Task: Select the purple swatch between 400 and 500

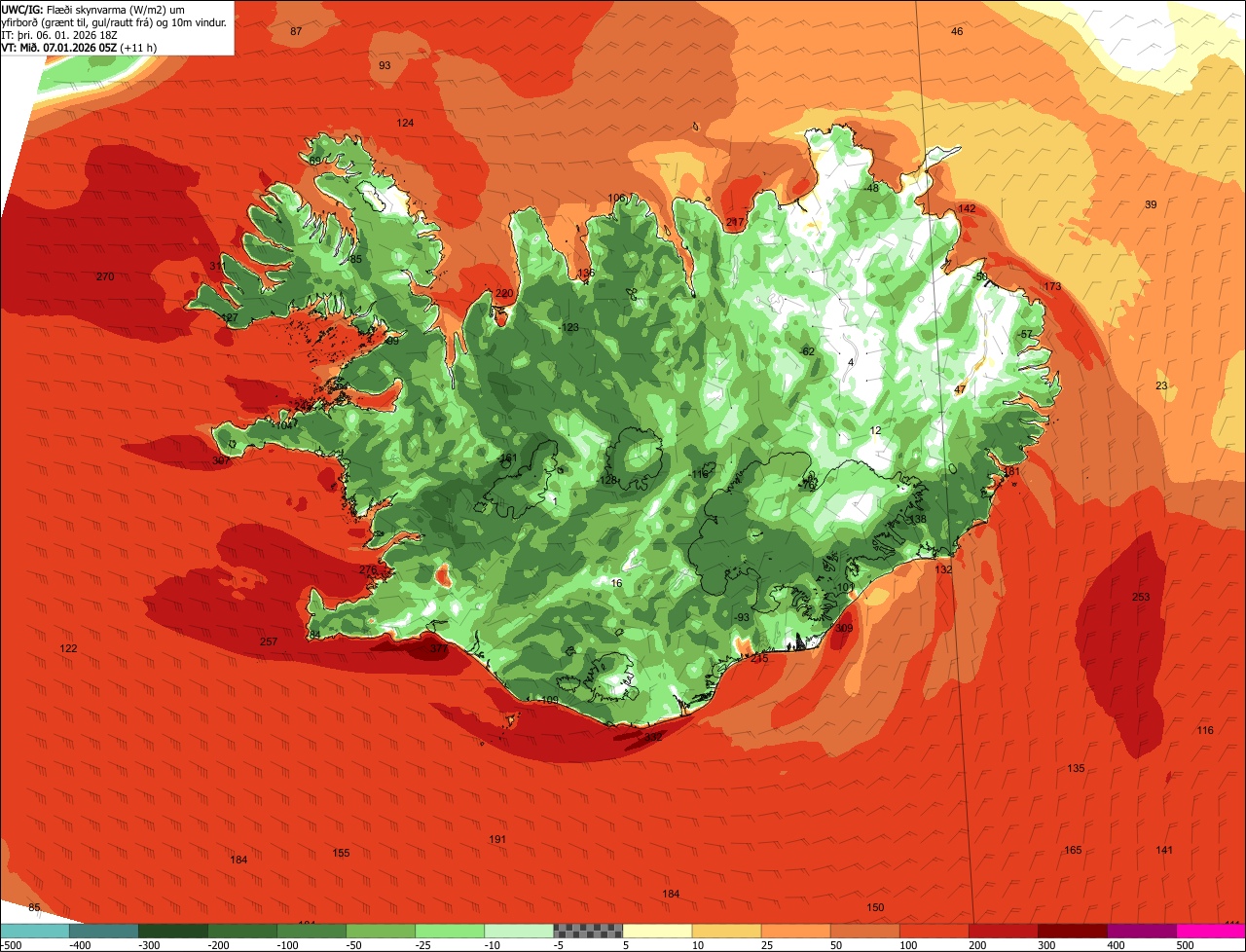Action: tap(1142, 931)
